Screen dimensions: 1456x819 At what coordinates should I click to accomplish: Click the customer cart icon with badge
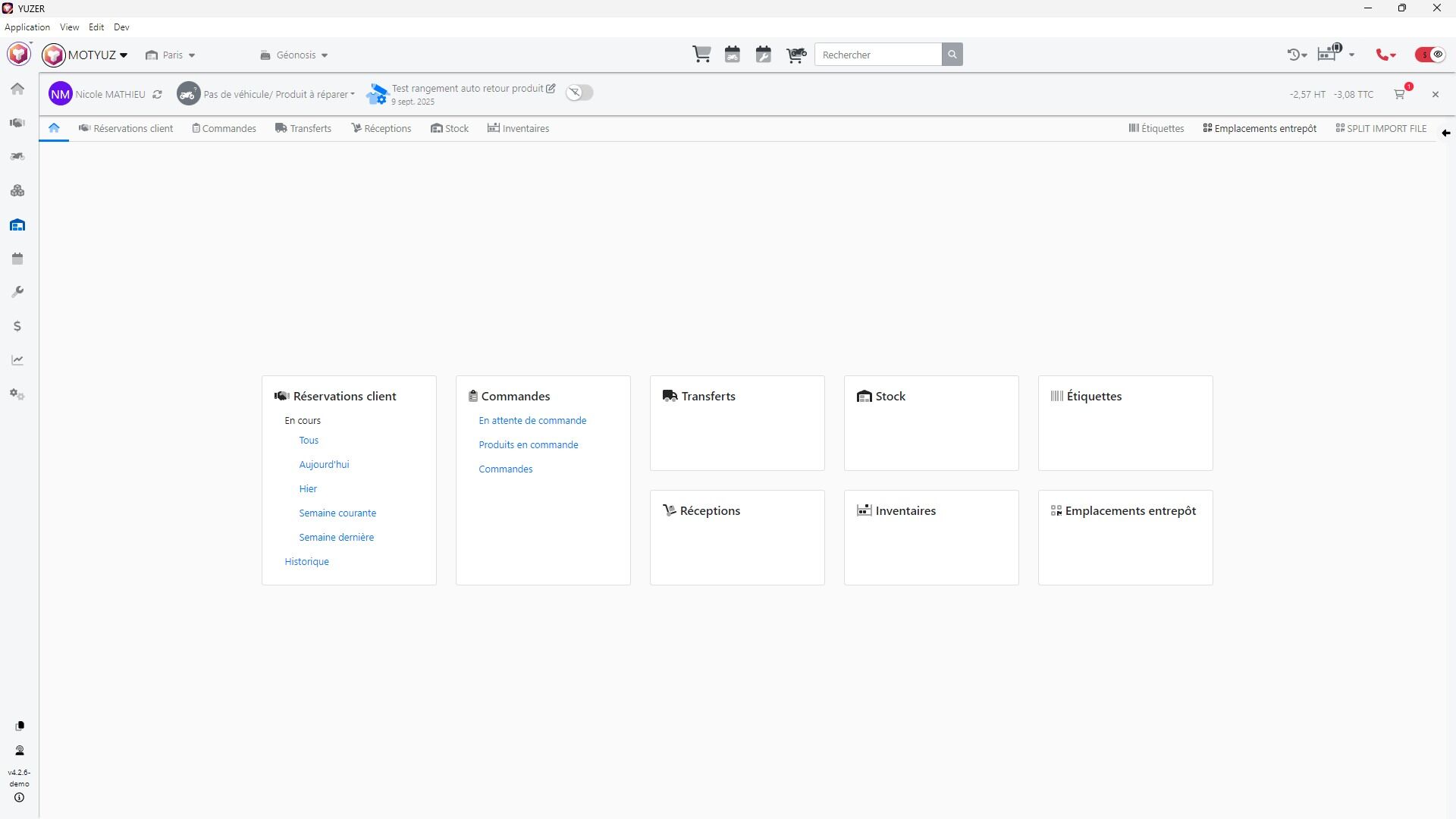(x=1400, y=94)
